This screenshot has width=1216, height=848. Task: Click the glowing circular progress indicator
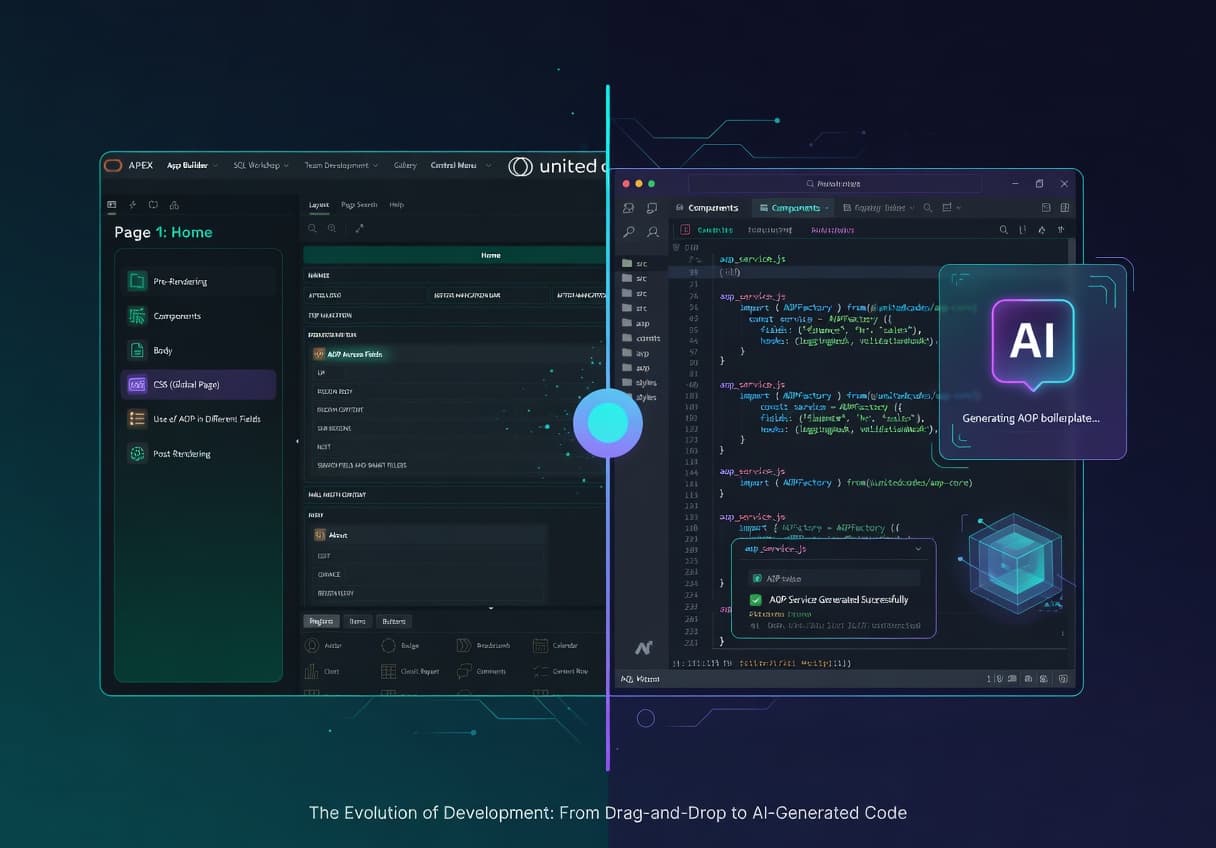point(608,422)
